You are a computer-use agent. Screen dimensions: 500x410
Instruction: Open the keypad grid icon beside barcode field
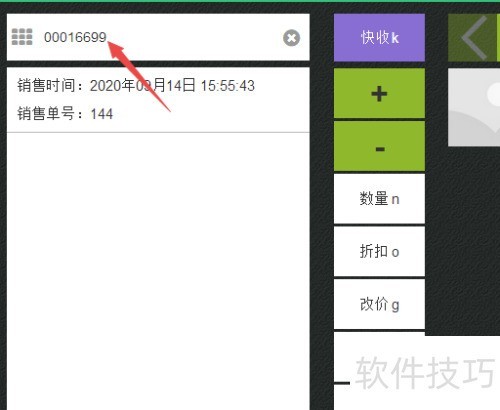[22, 37]
